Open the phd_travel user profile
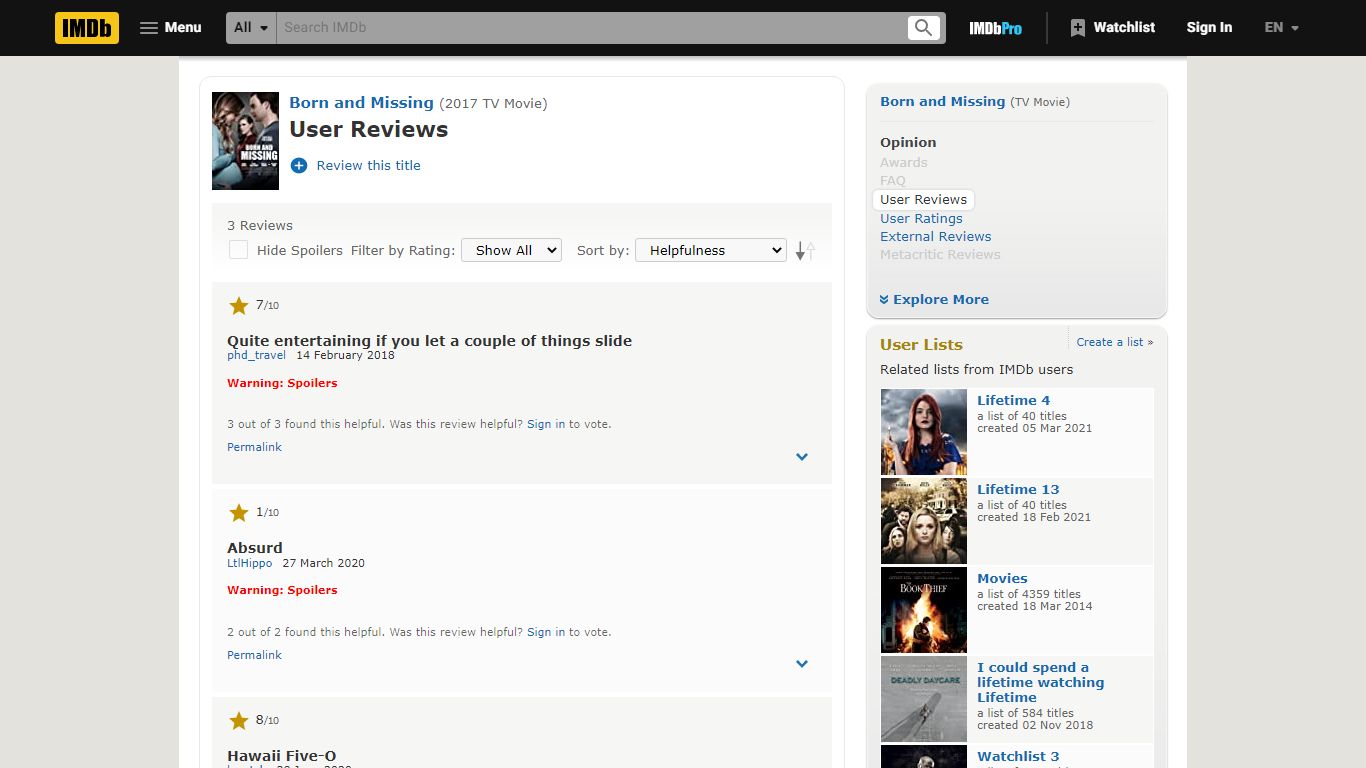The image size is (1366, 768). (x=256, y=355)
